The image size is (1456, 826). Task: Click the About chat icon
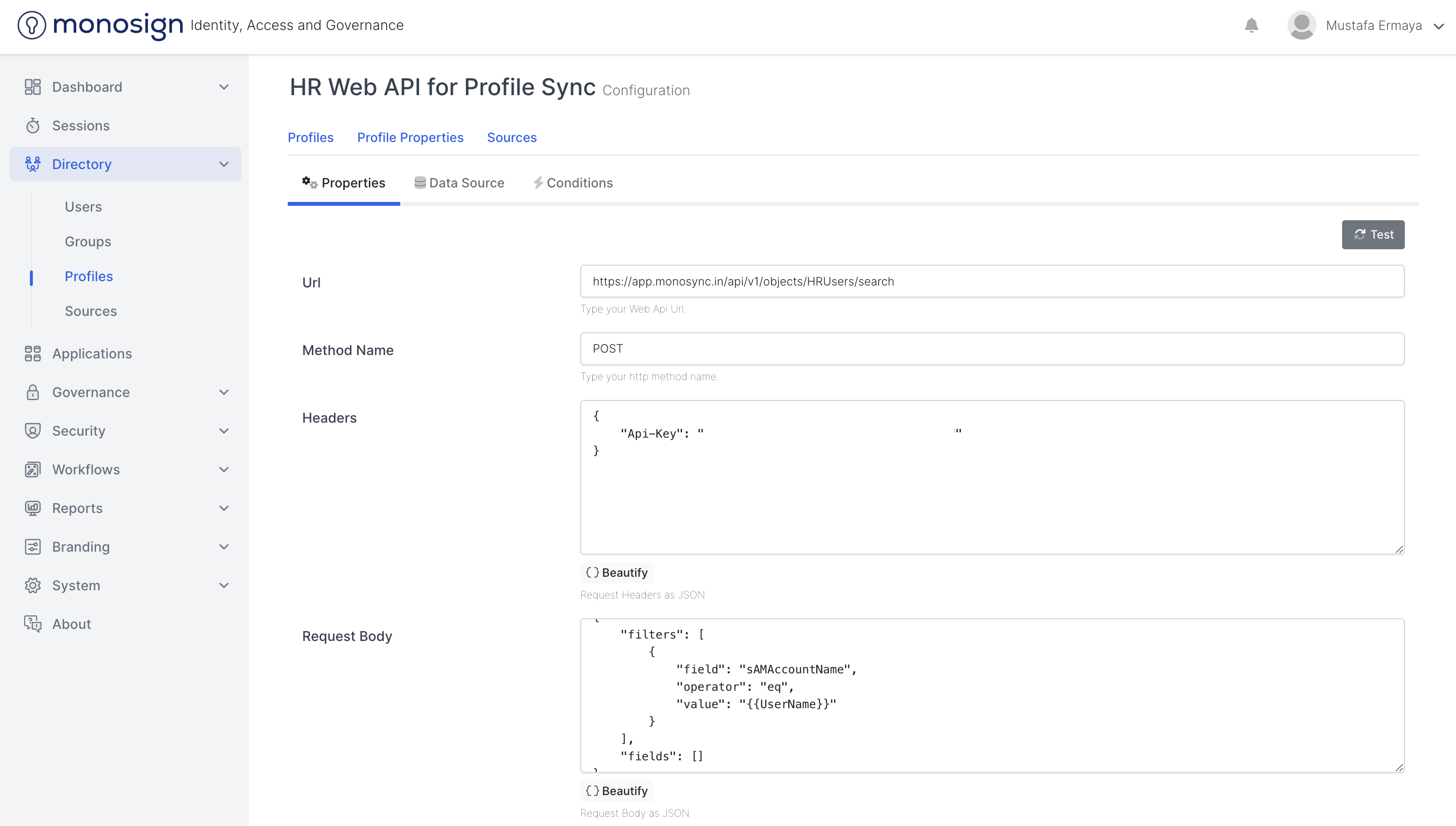(x=33, y=624)
